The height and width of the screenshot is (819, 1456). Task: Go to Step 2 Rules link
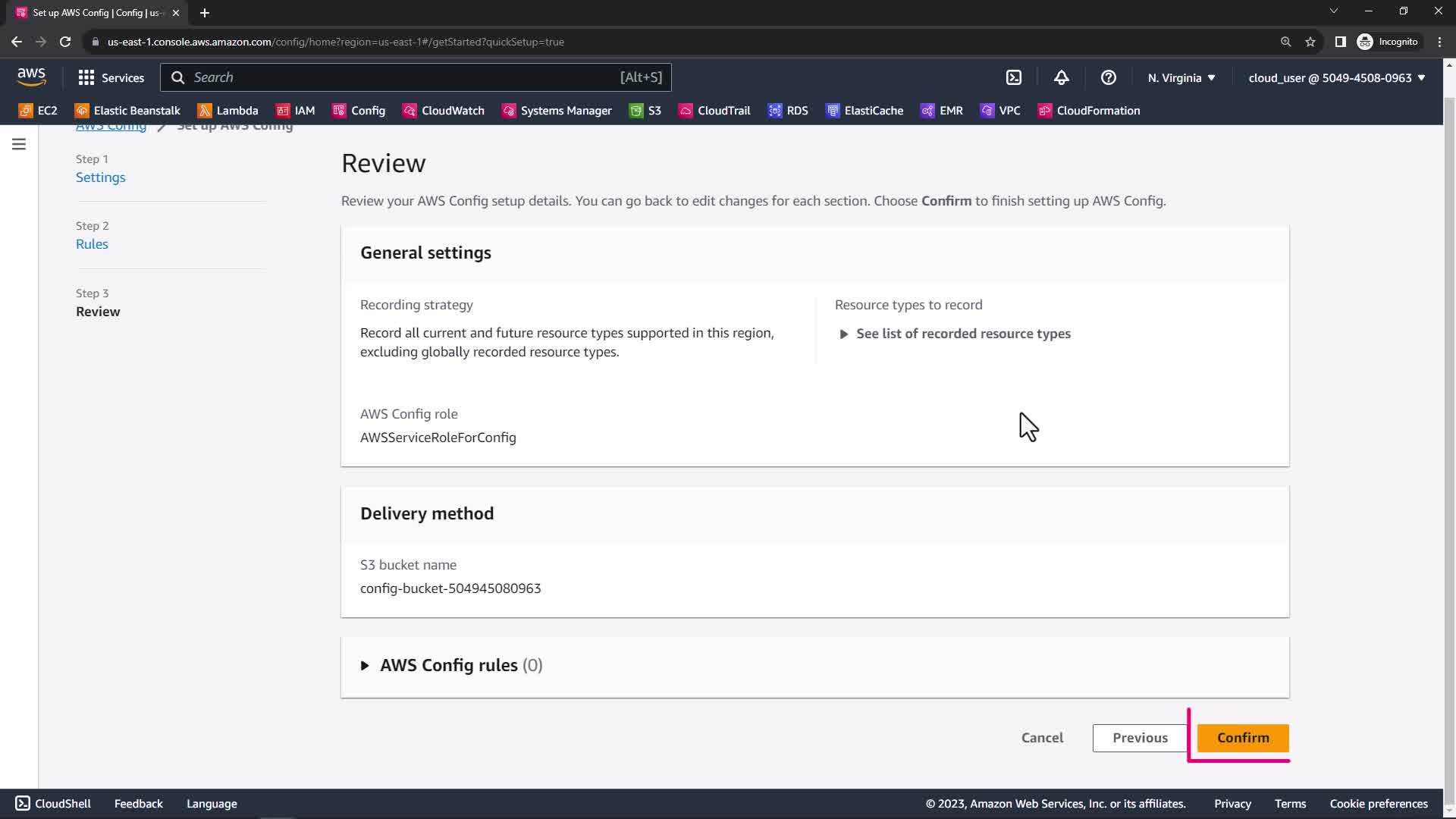[92, 244]
